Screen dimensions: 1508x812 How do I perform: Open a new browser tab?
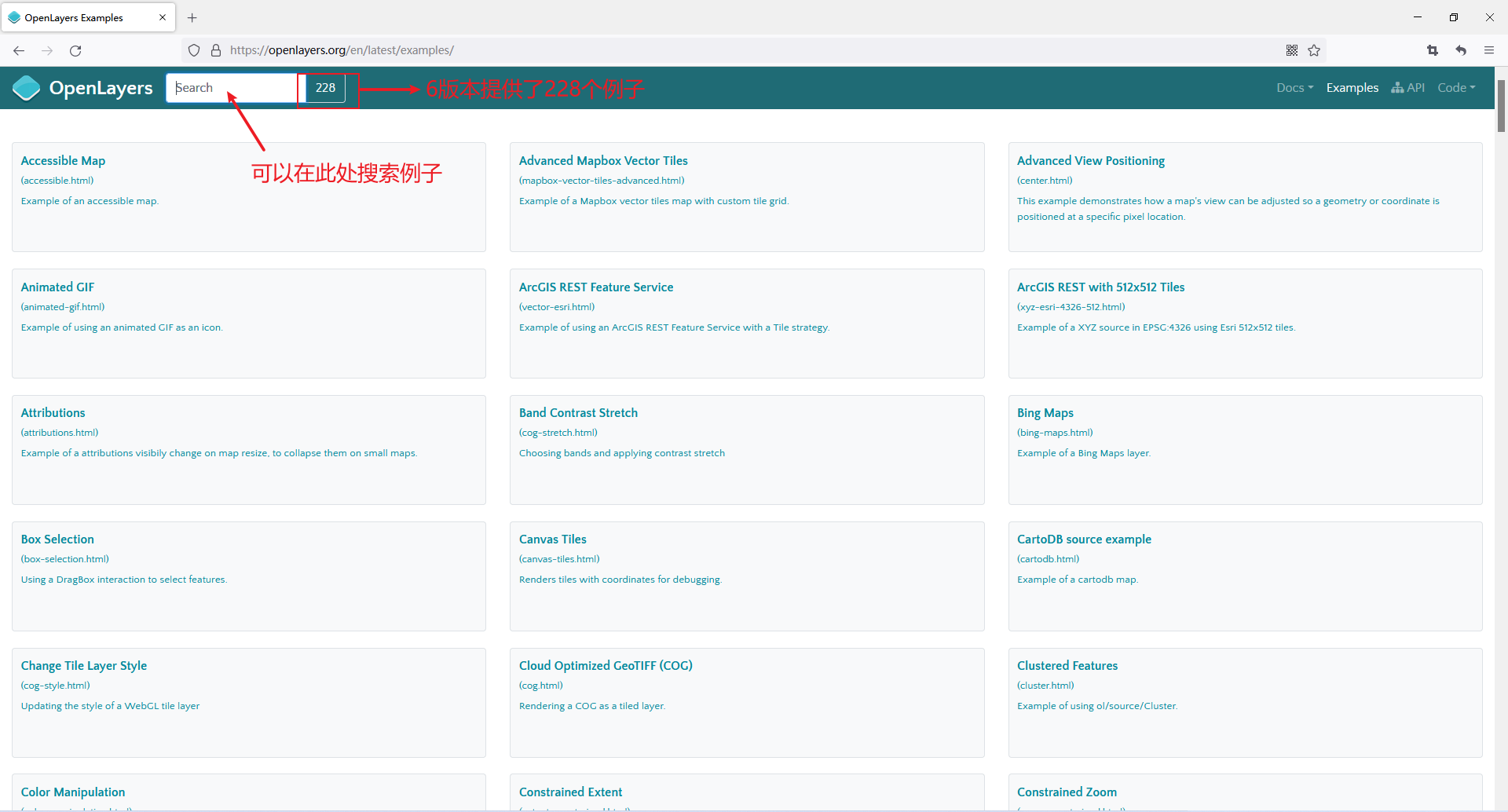click(192, 17)
